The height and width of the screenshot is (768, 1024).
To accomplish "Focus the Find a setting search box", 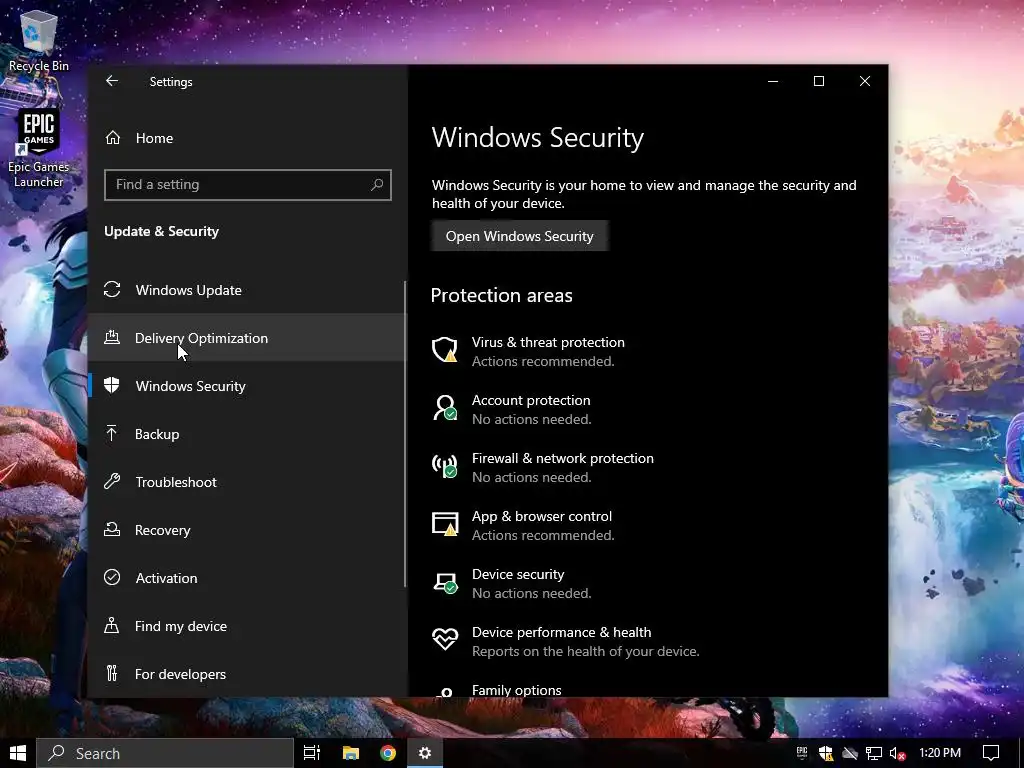I will [248, 185].
